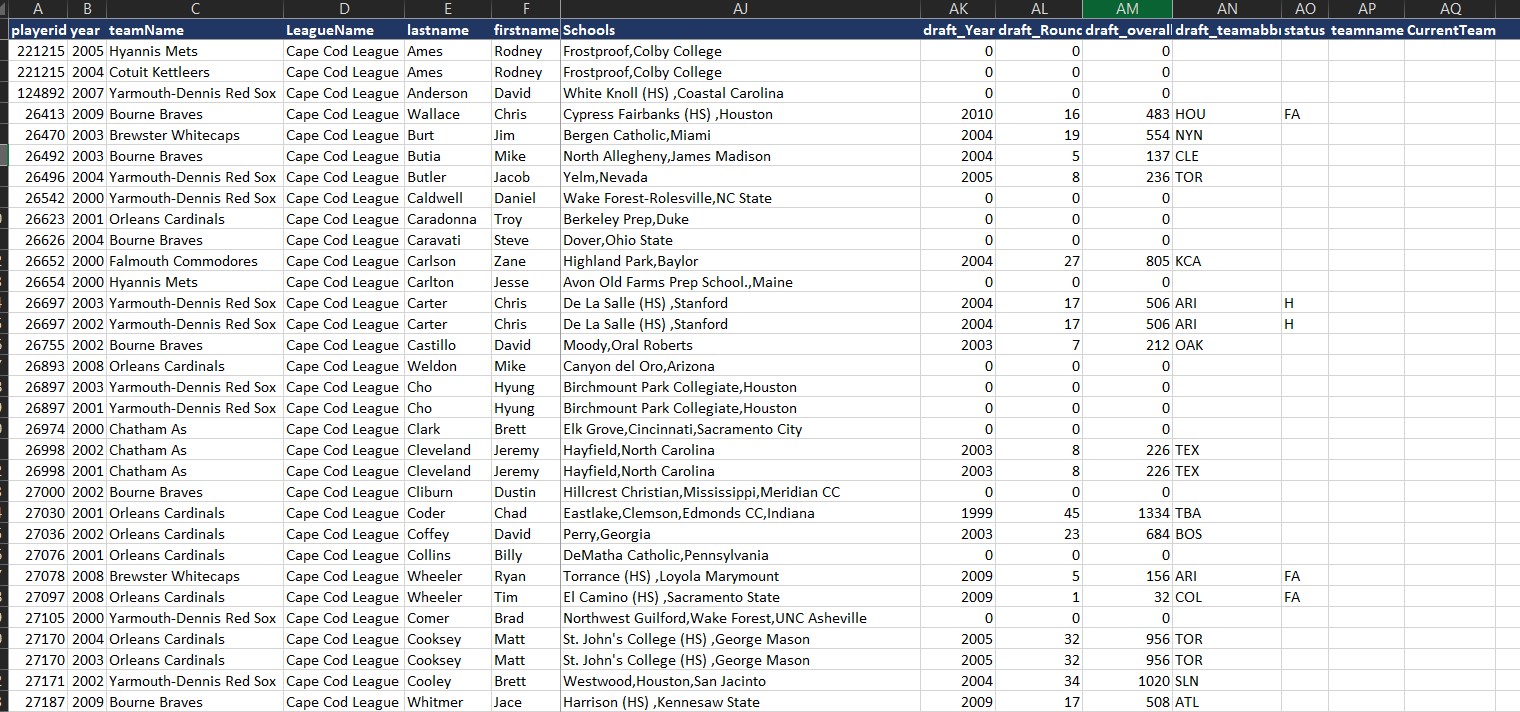Select column AM header
The width and height of the screenshot is (1520, 712).
(1127, 9)
